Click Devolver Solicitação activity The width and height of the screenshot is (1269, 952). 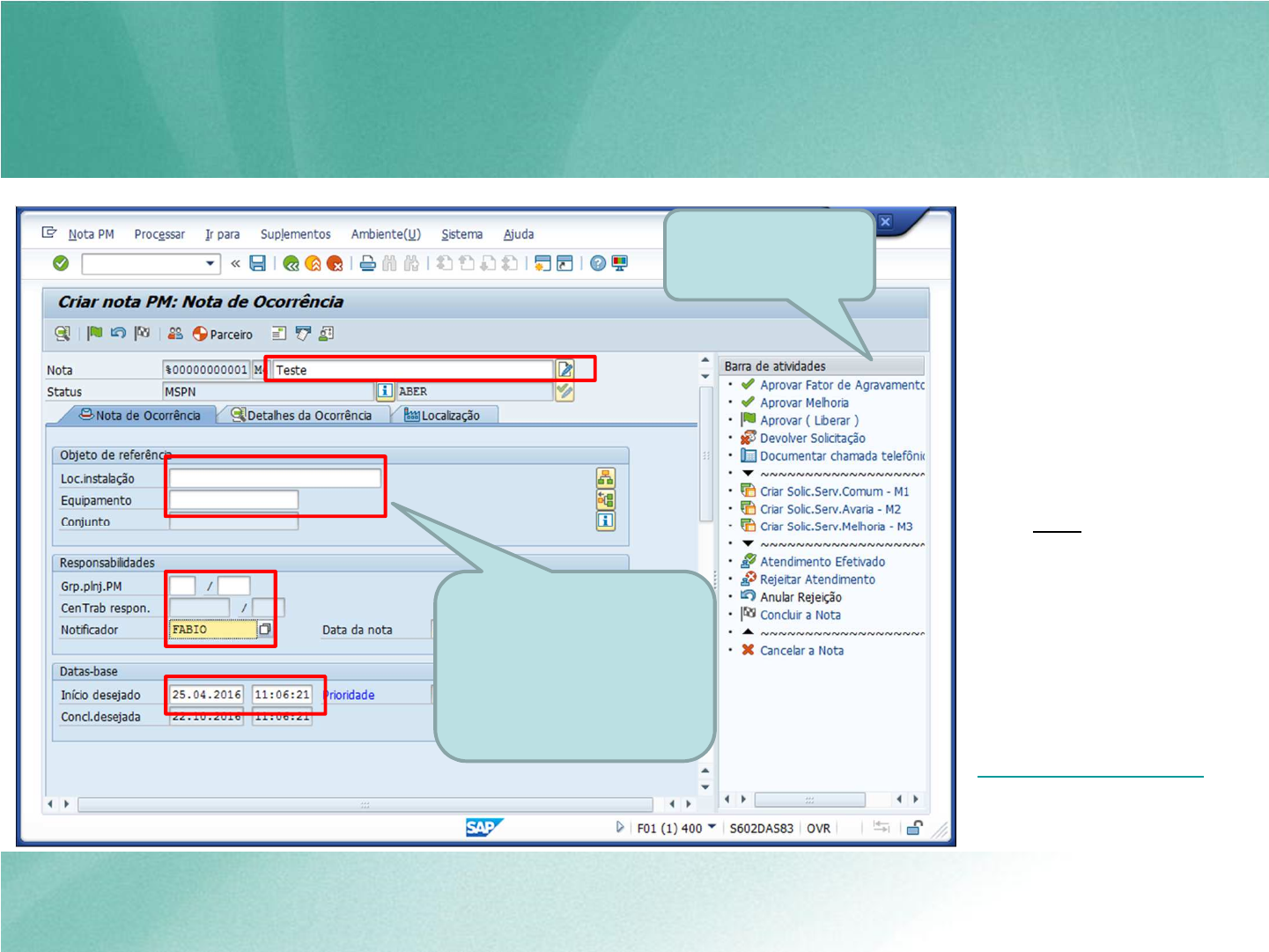pos(812,439)
